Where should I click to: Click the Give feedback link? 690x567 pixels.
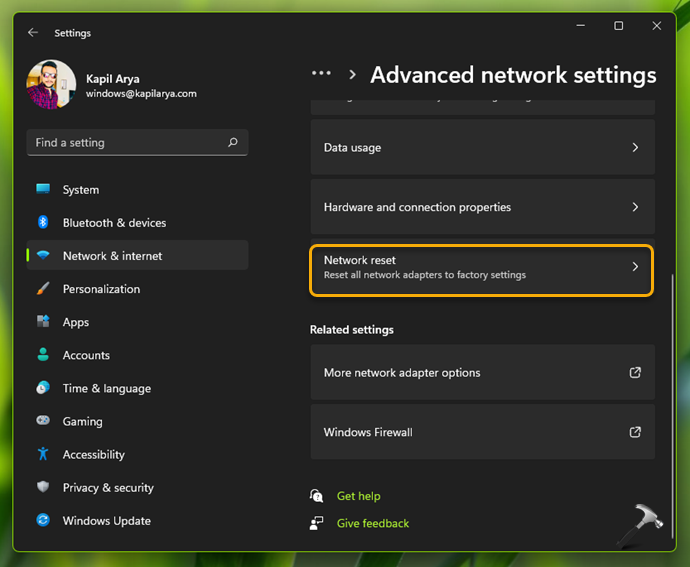pyautogui.click(x=373, y=523)
